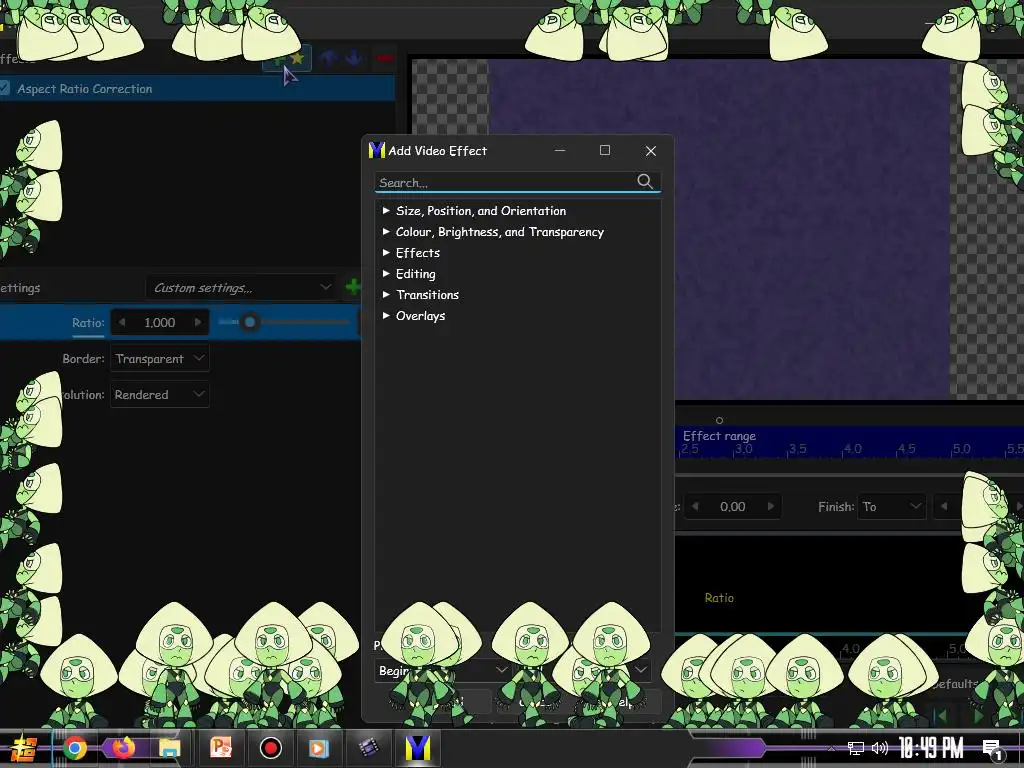
Task: Toggle the Aspect Ratio Correction checkbox
Action: [x=4, y=88]
